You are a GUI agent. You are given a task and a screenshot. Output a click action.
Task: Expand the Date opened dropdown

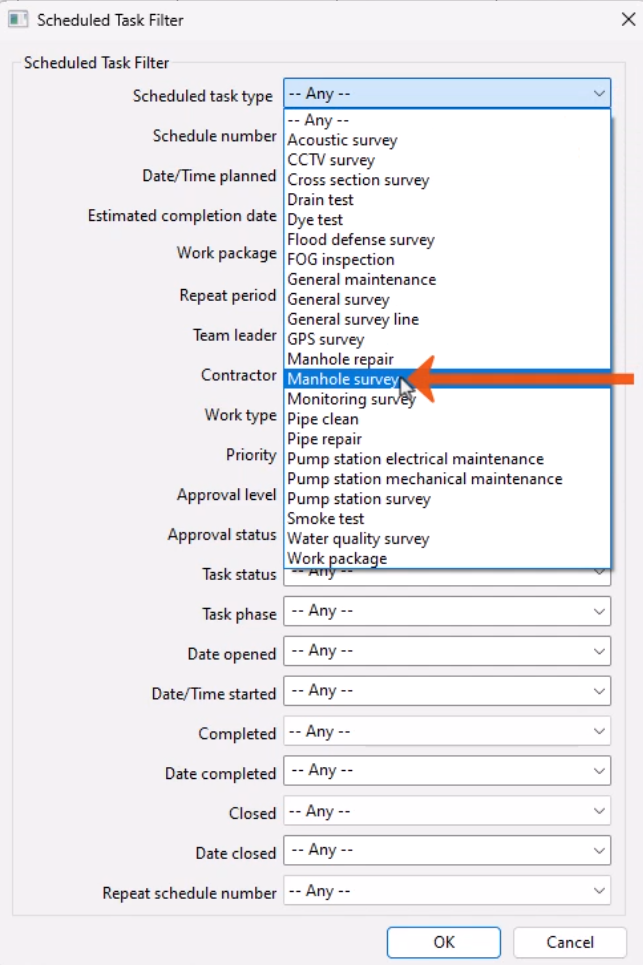tap(447, 651)
